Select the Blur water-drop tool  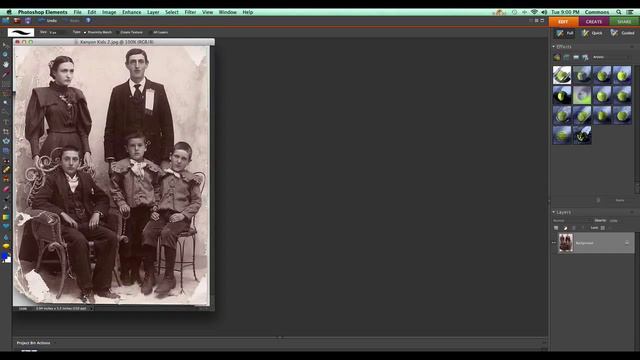click(x=6, y=237)
